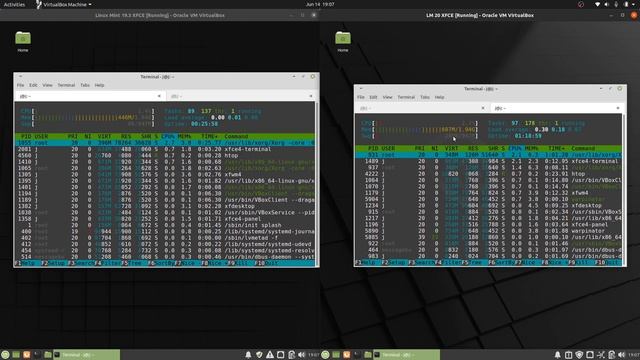
Task: Click F10 Quit in left htop footer
Action: click(266, 263)
